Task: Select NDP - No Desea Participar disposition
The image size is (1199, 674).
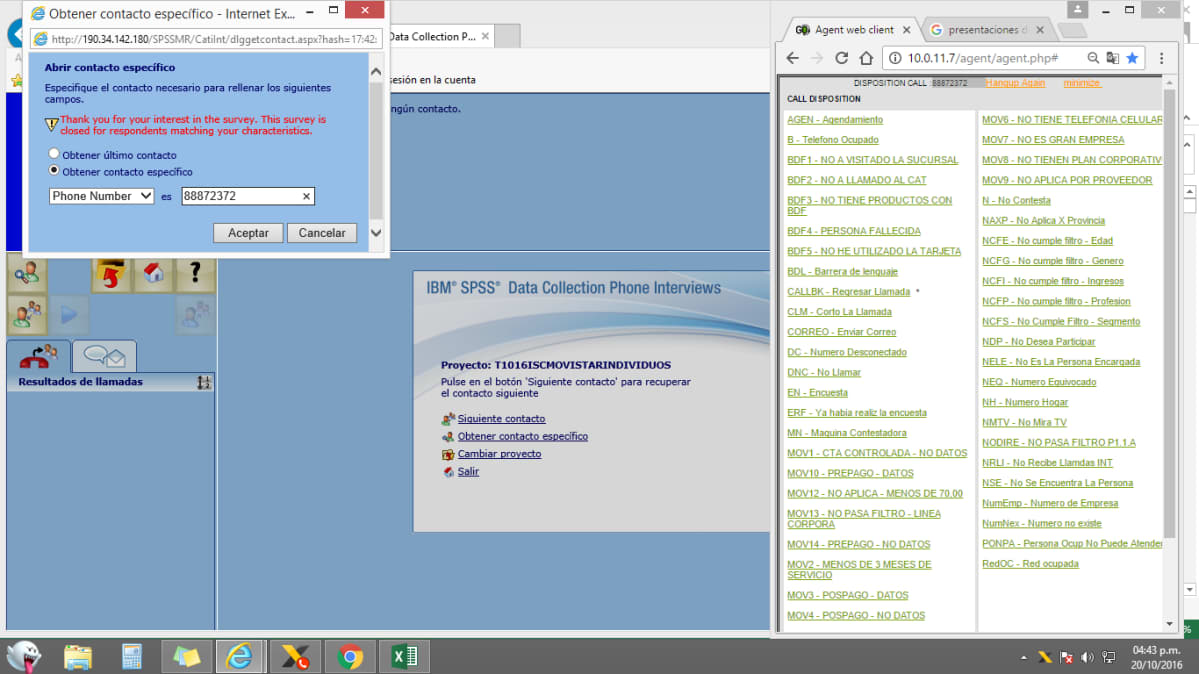Action: click(x=1038, y=342)
